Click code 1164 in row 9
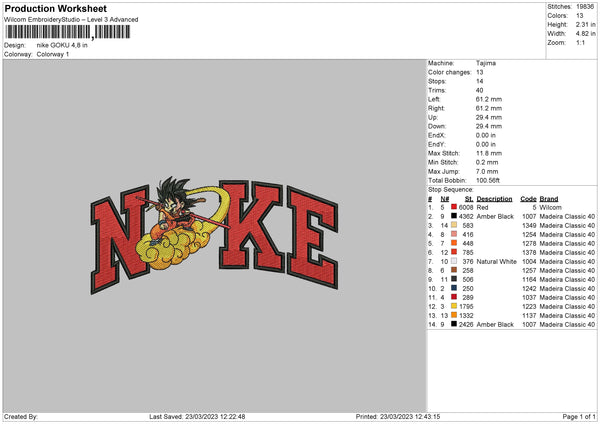 click(x=529, y=280)
